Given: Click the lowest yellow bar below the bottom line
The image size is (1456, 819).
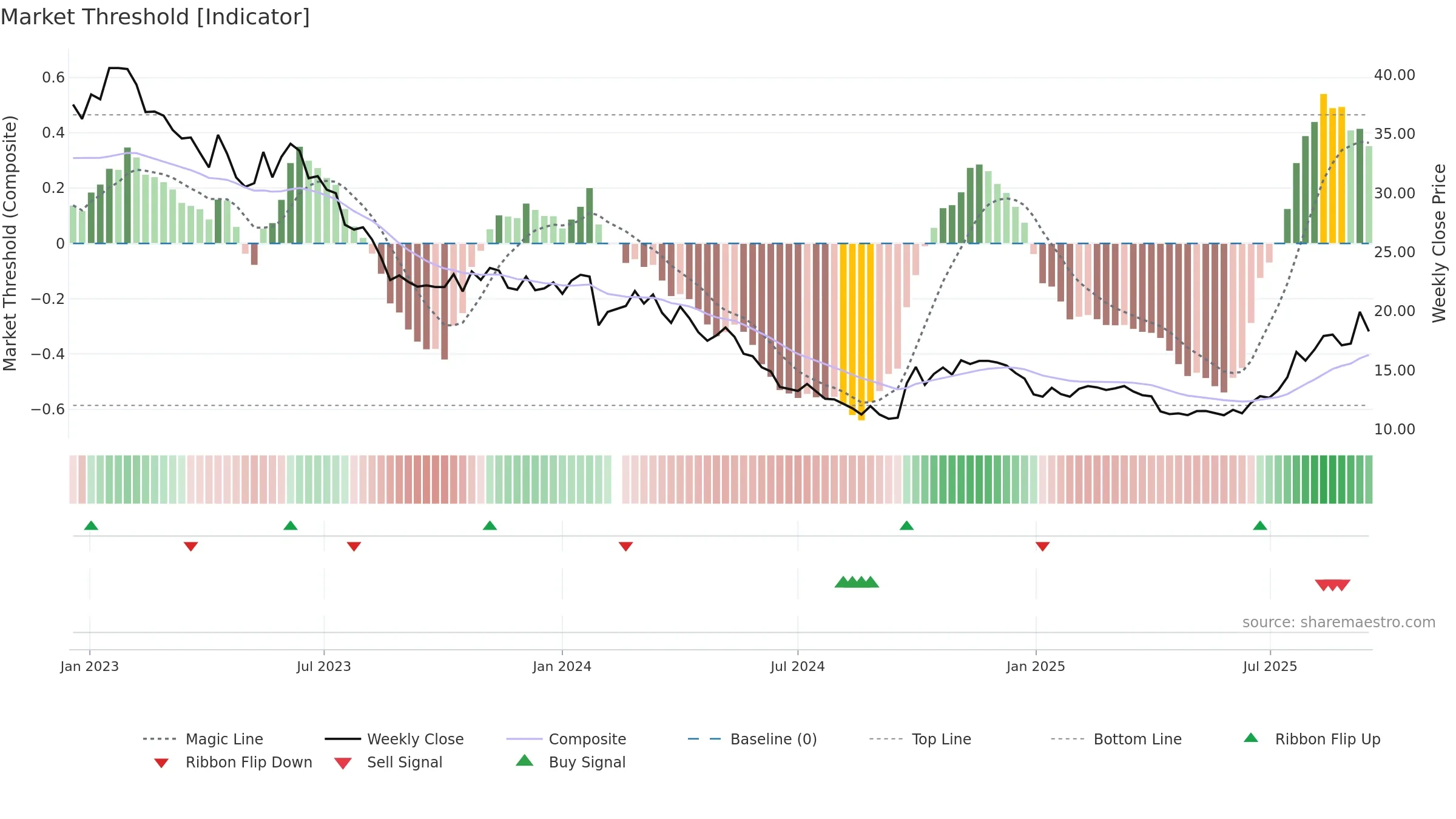Looking at the screenshot, I should [861, 331].
